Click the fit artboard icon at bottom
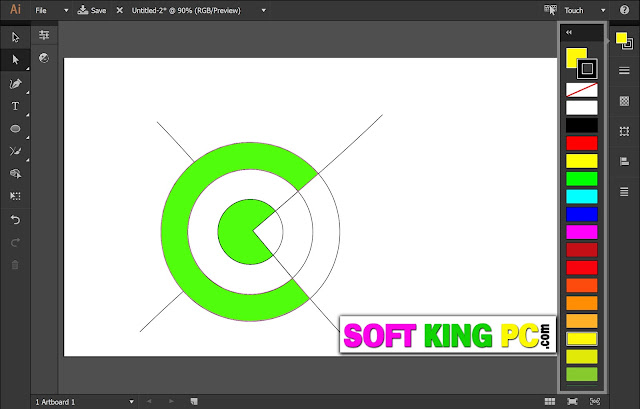Screen dimensions: 640x409 (x=573, y=402)
